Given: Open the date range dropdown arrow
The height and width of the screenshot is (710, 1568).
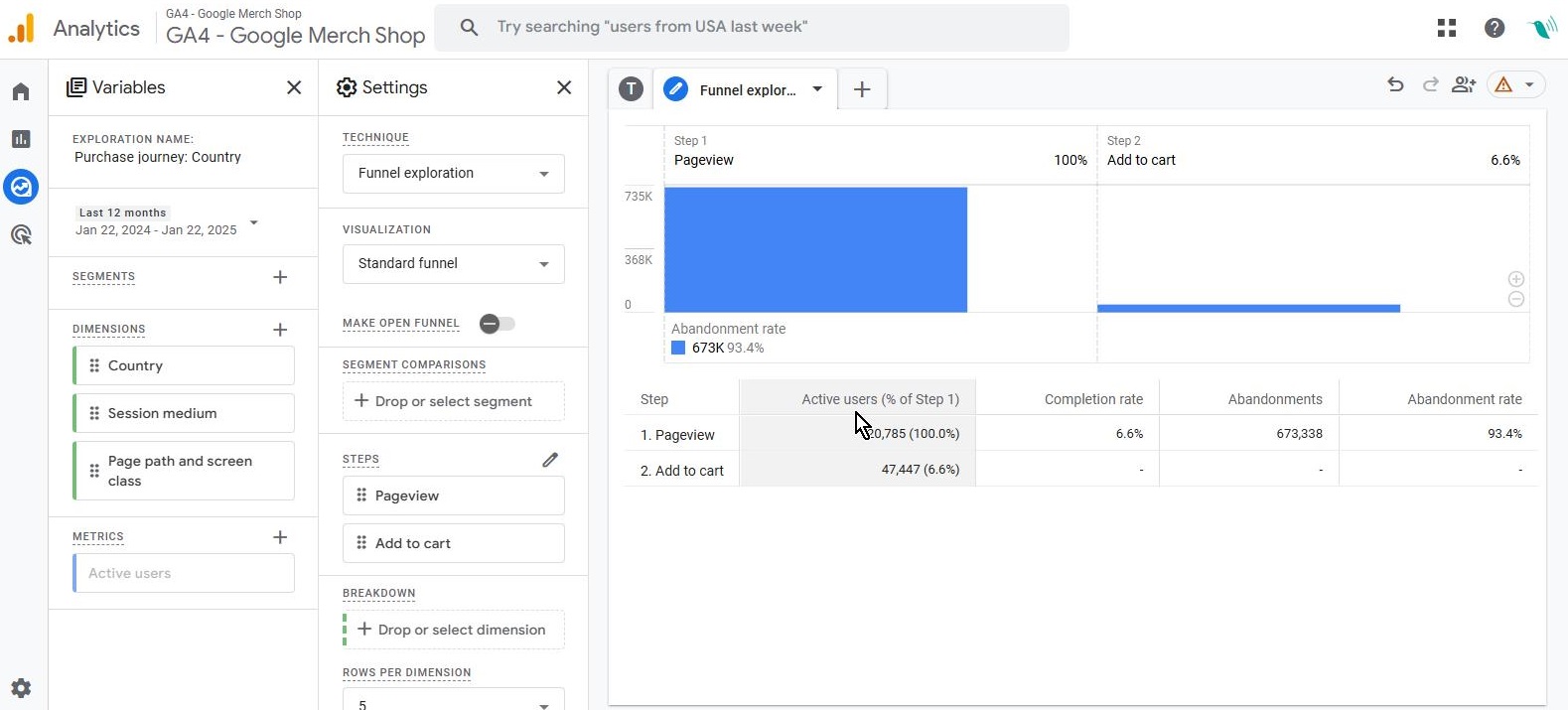Looking at the screenshot, I should (254, 222).
